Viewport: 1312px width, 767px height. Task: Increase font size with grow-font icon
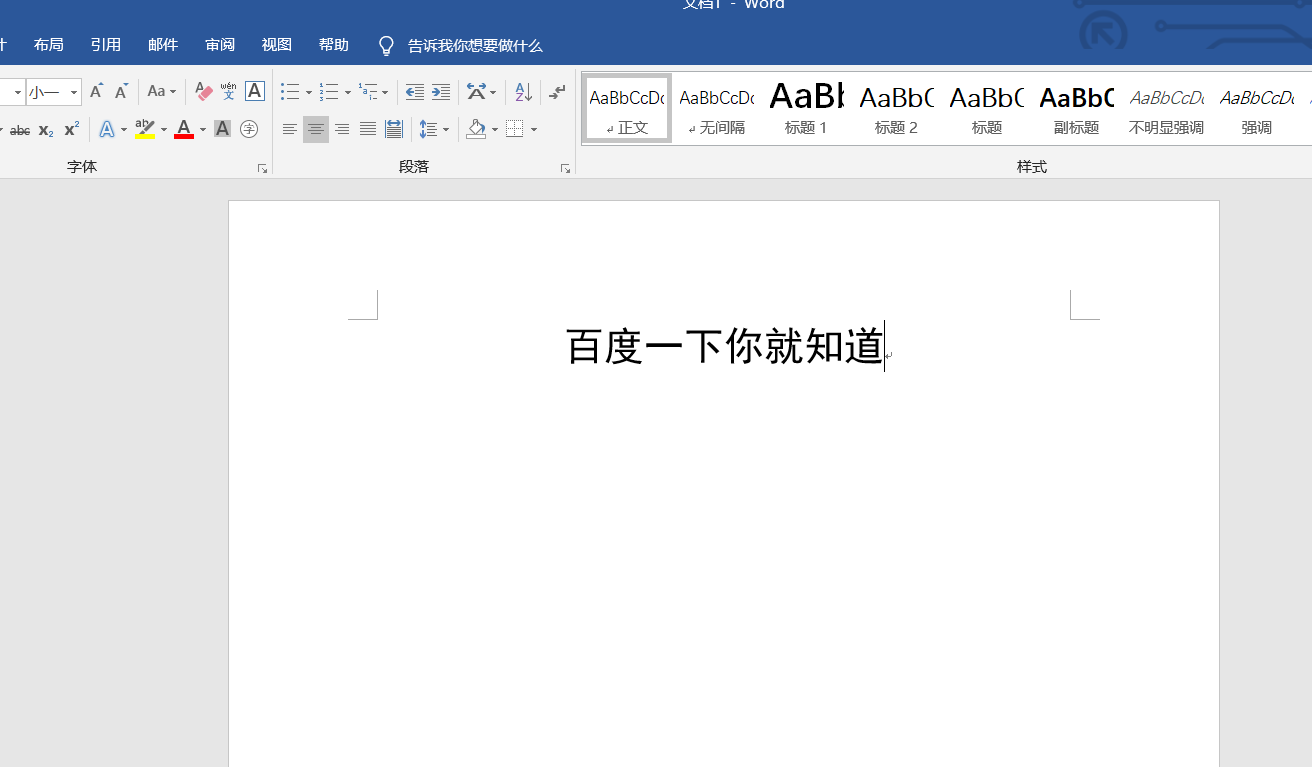[96, 92]
